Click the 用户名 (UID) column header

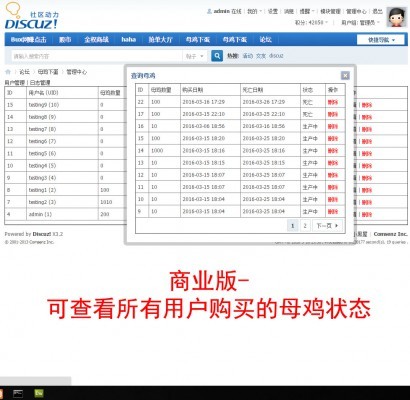pyautogui.click(x=43, y=93)
